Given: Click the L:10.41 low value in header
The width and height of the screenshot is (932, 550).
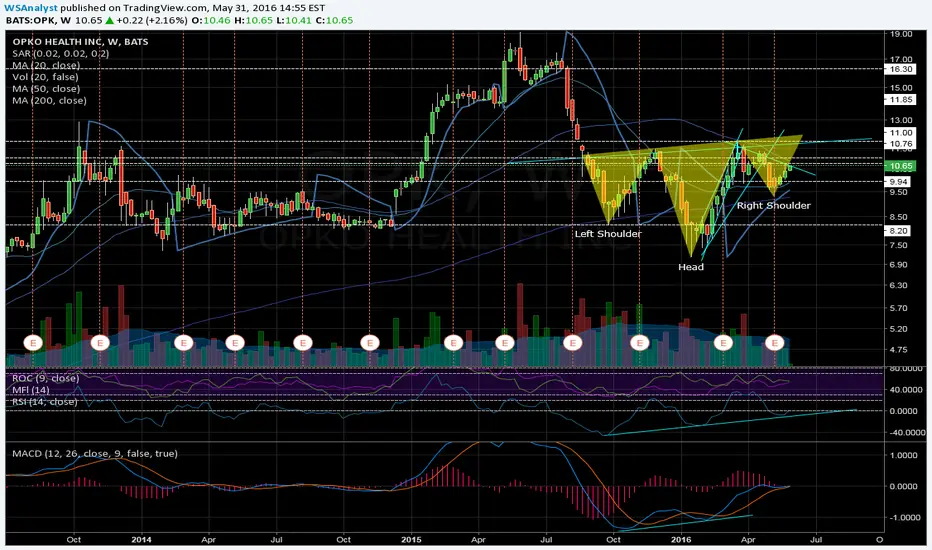Looking at the screenshot, I should pyautogui.click(x=294, y=20).
